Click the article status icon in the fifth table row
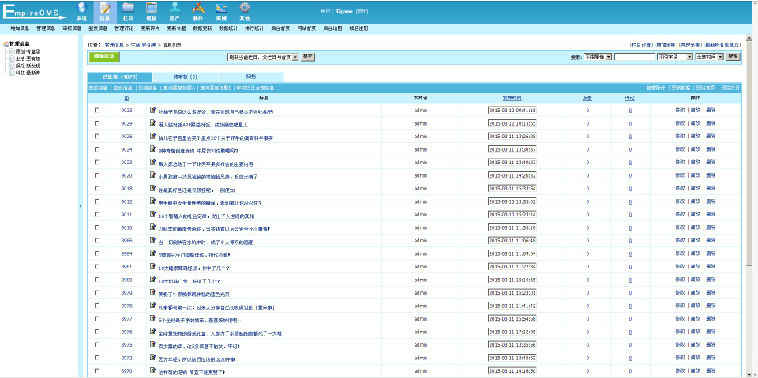This screenshot has width=758, height=378. click(153, 162)
